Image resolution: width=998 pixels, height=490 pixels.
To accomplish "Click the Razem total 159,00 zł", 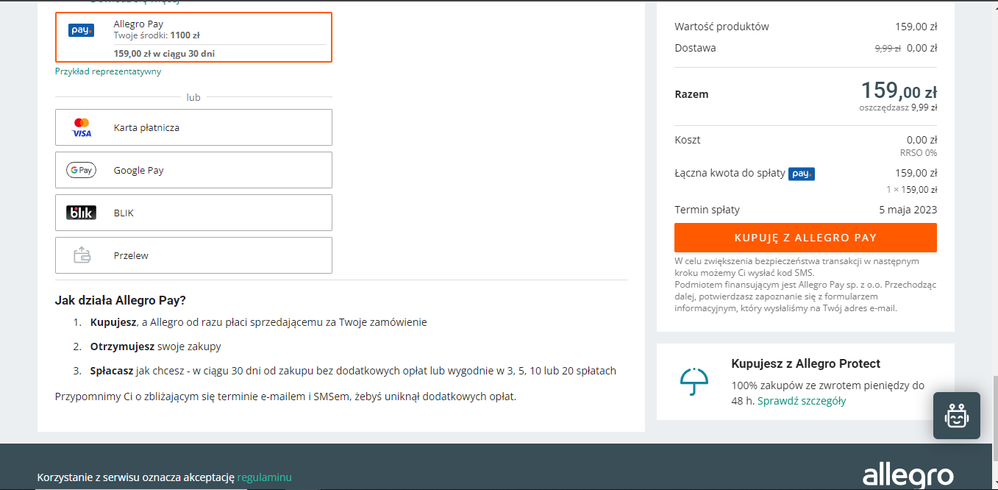I will point(899,91).
